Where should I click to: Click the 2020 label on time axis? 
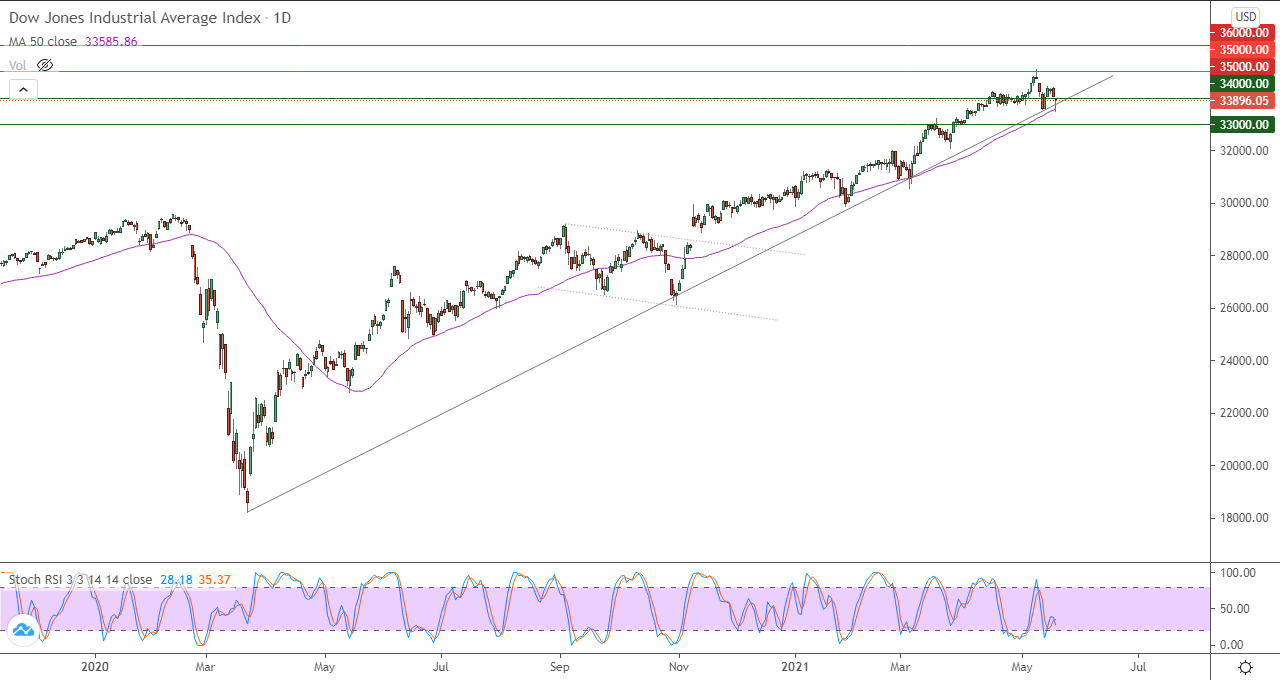click(x=94, y=665)
